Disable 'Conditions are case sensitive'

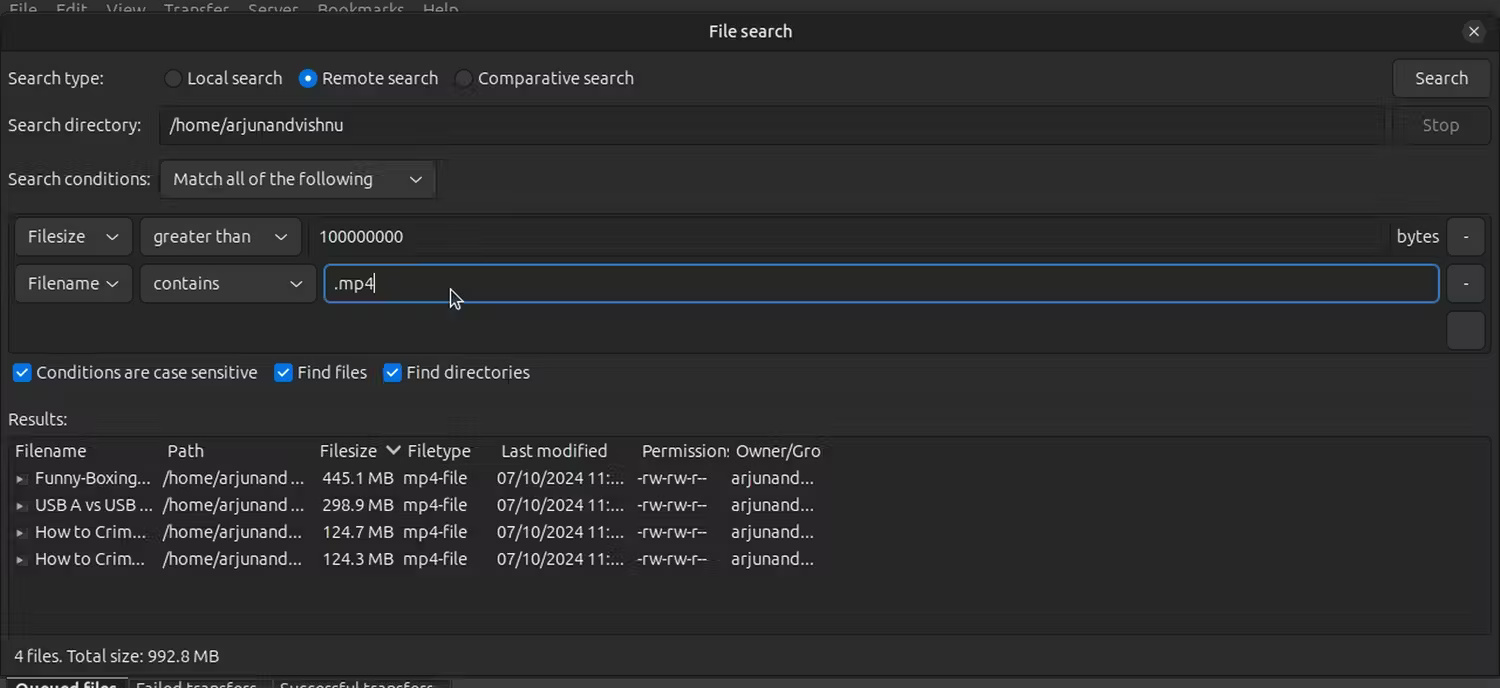[x=22, y=372]
